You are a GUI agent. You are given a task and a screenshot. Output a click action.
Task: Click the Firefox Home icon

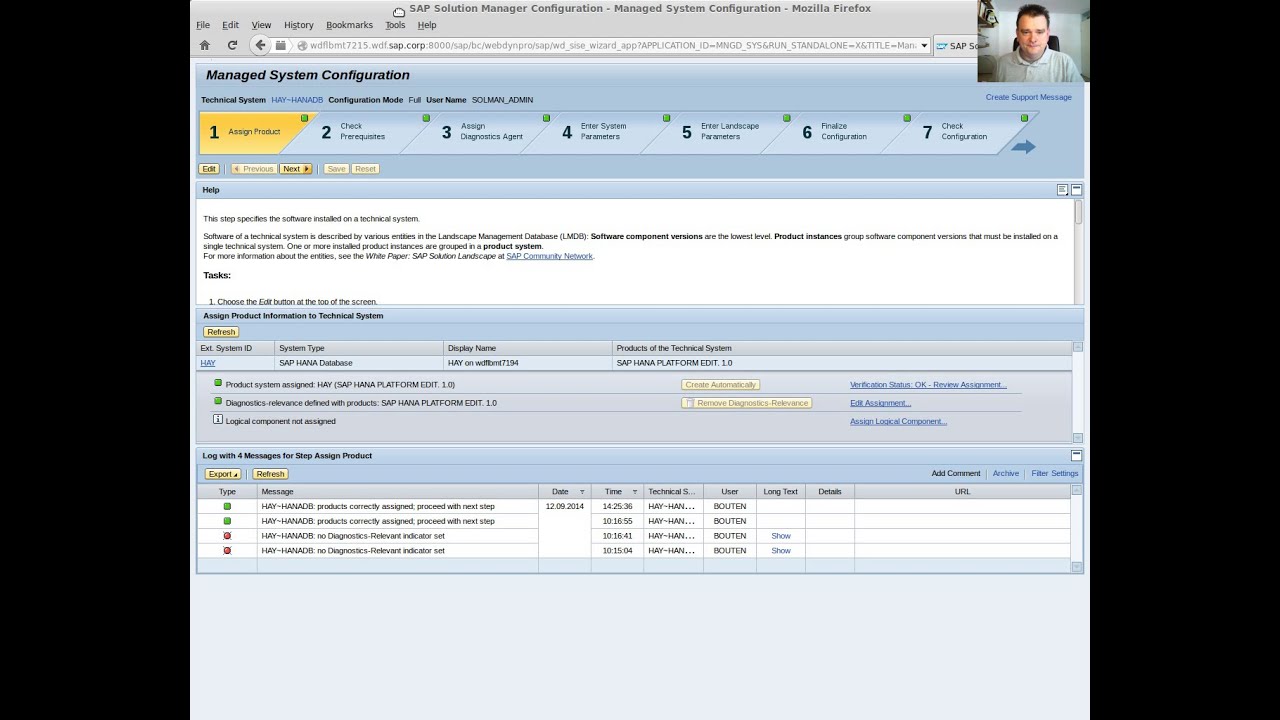[205, 45]
